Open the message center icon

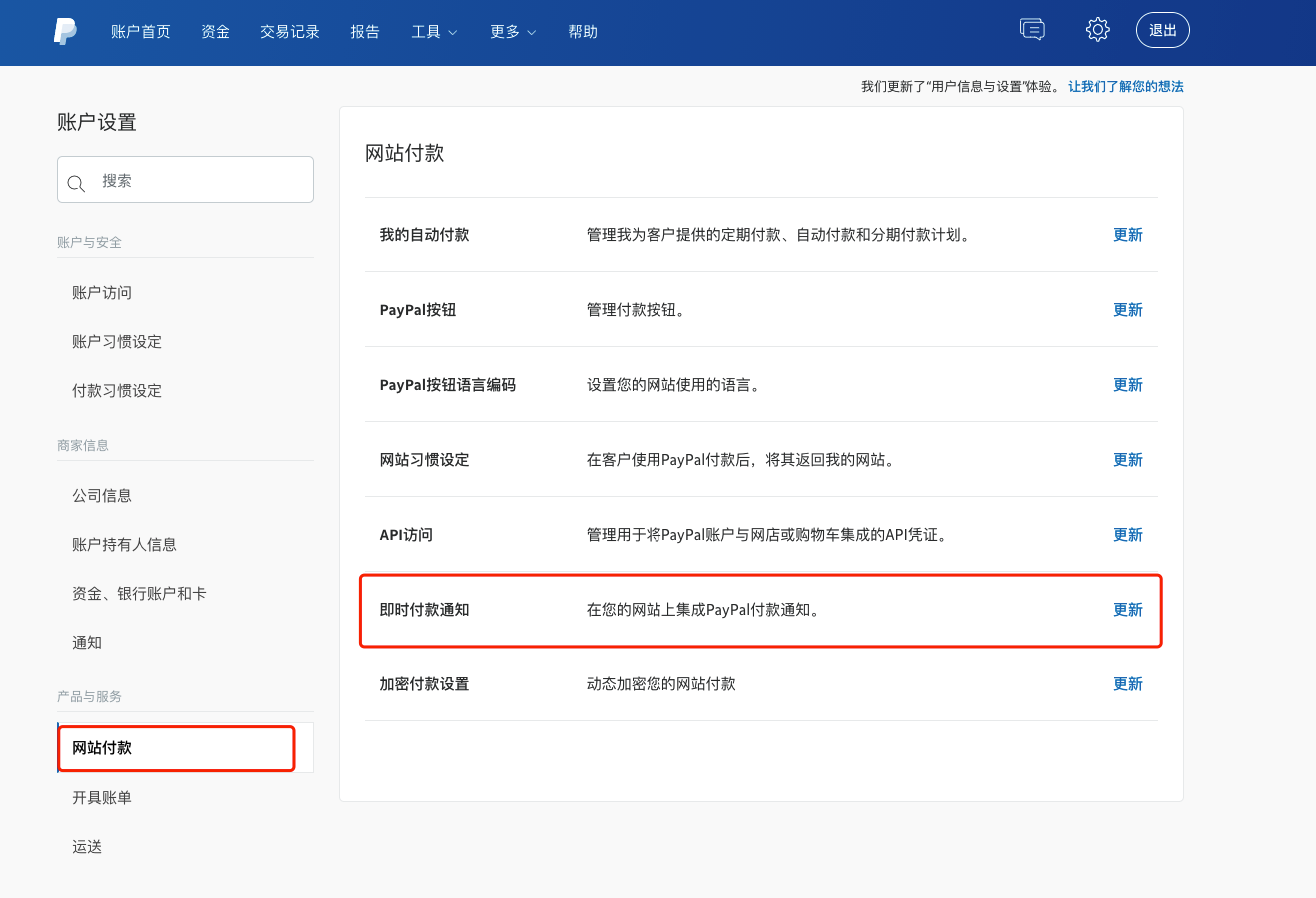pos(1032,30)
